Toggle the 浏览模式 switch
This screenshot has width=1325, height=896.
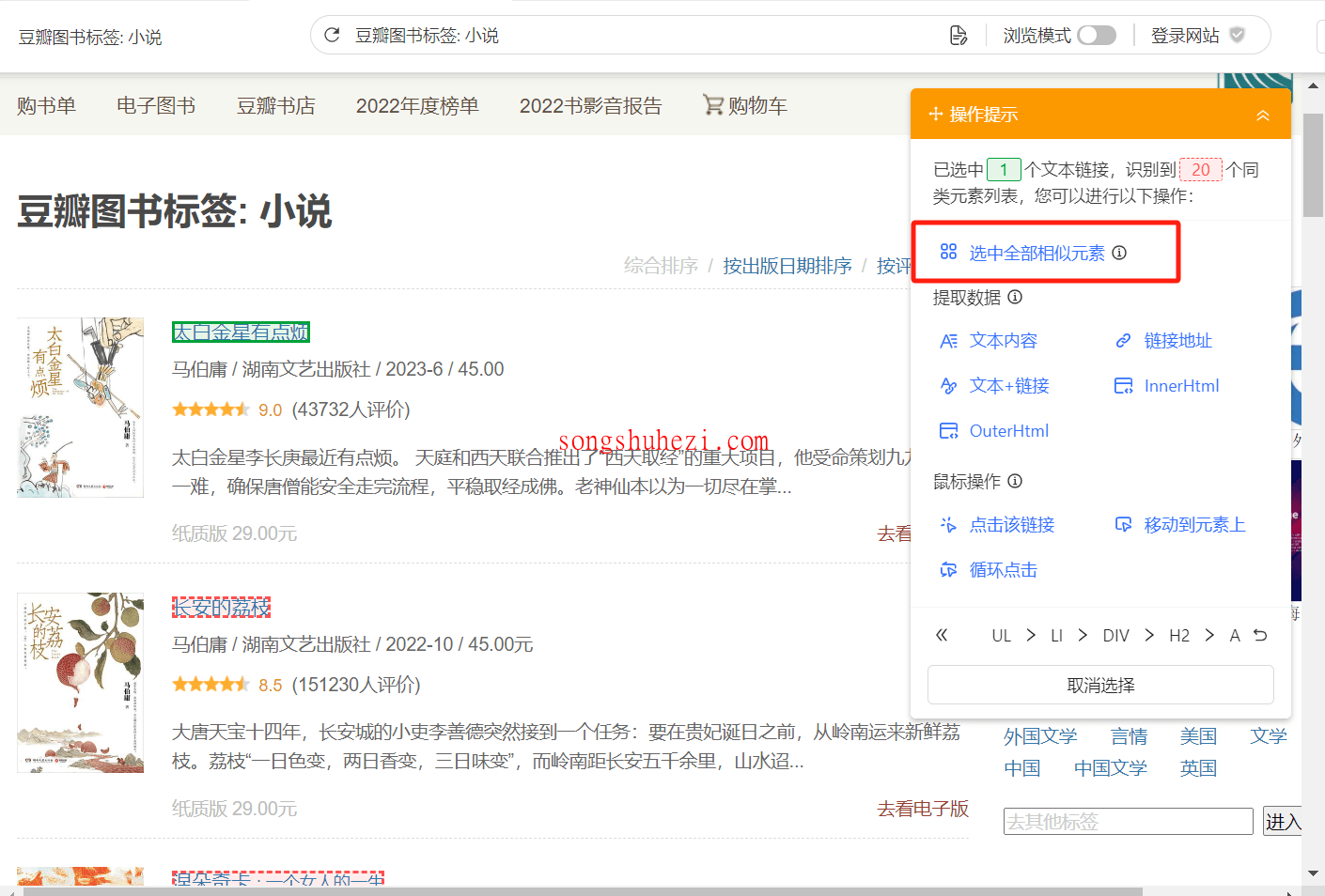(x=1097, y=36)
